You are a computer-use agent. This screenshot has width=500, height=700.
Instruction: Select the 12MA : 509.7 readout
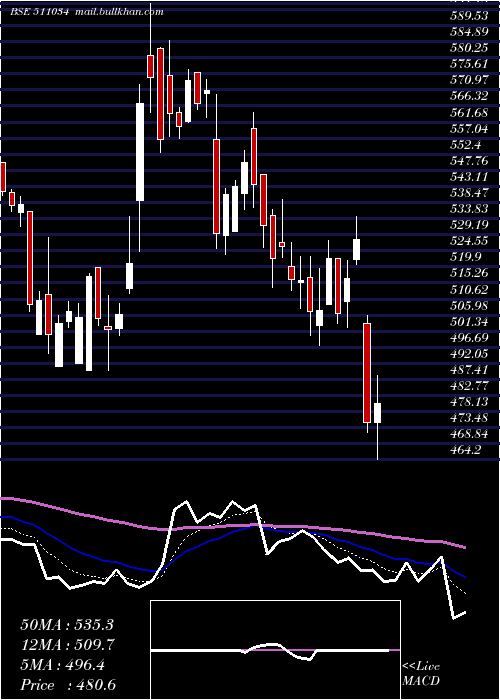click(68, 645)
